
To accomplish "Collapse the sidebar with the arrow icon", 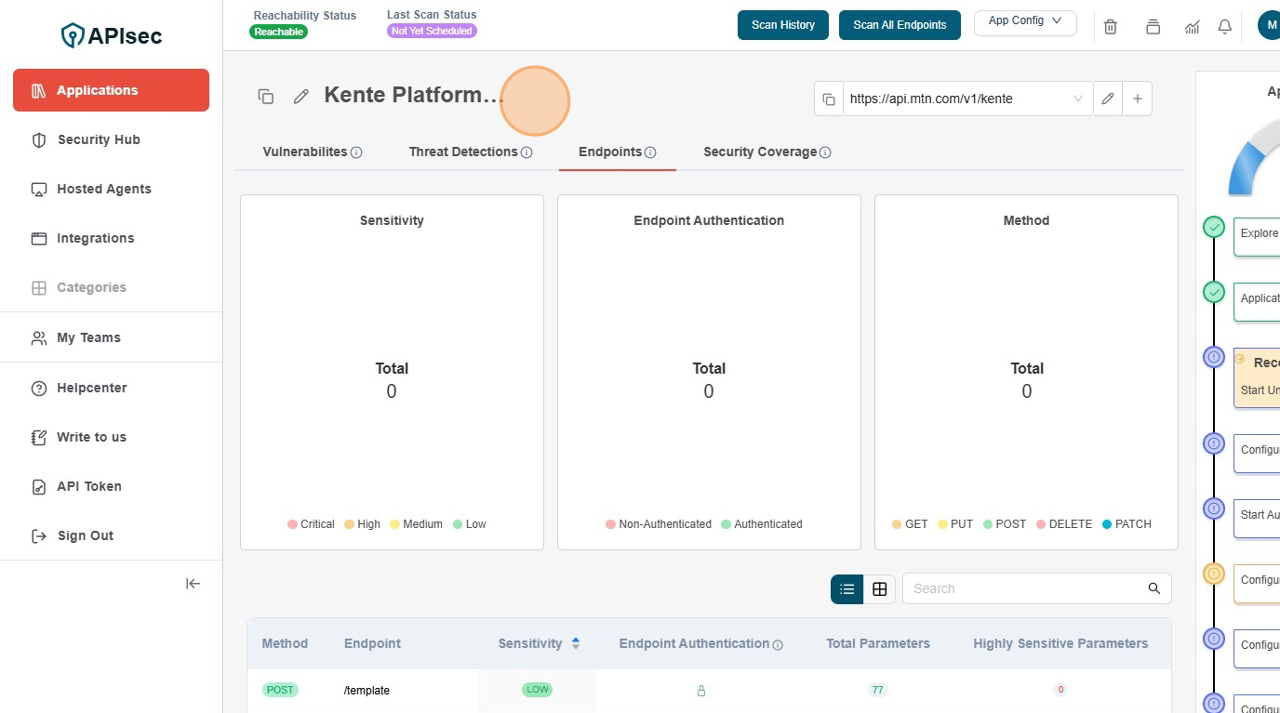I will 193,584.
